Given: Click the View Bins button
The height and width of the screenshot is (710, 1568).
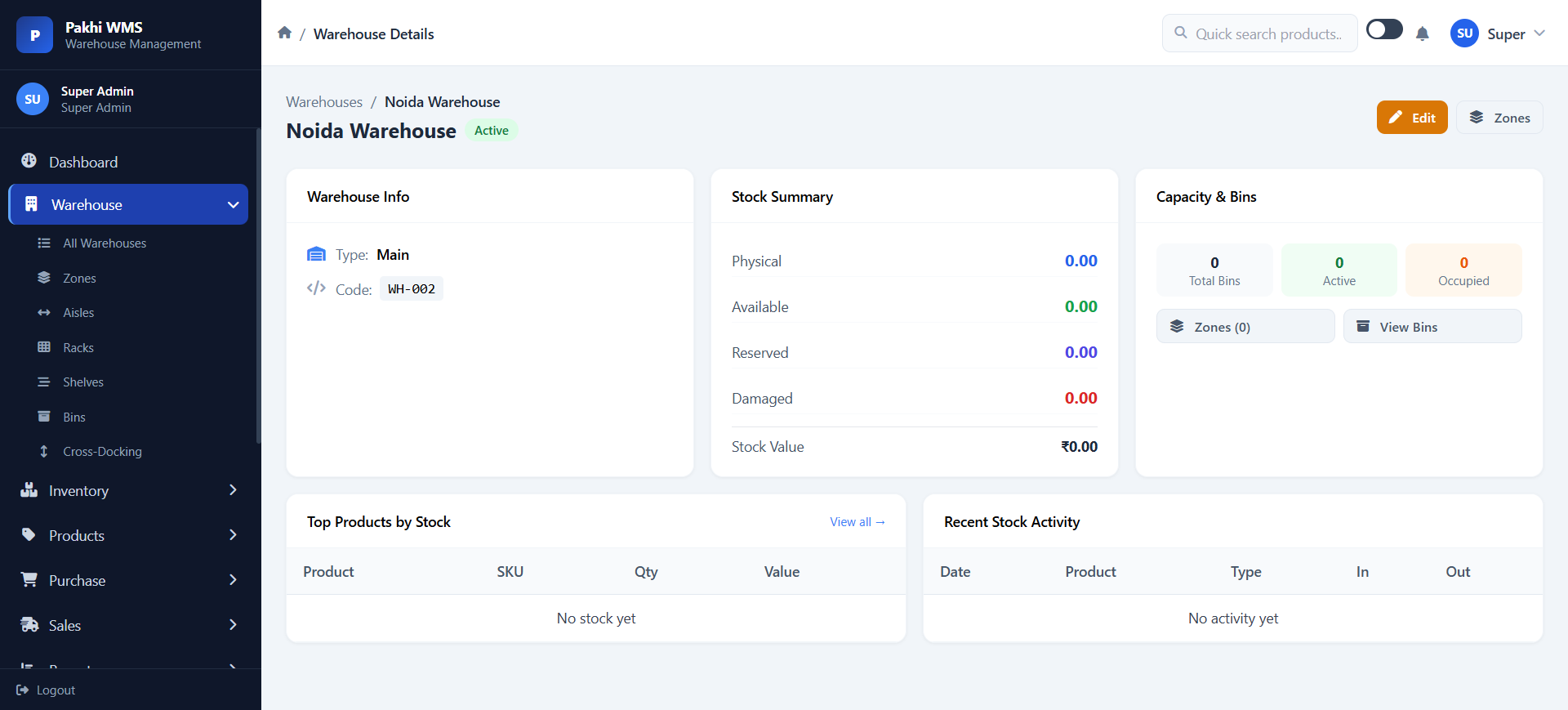Looking at the screenshot, I should pyautogui.click(x=1432, y=327).
